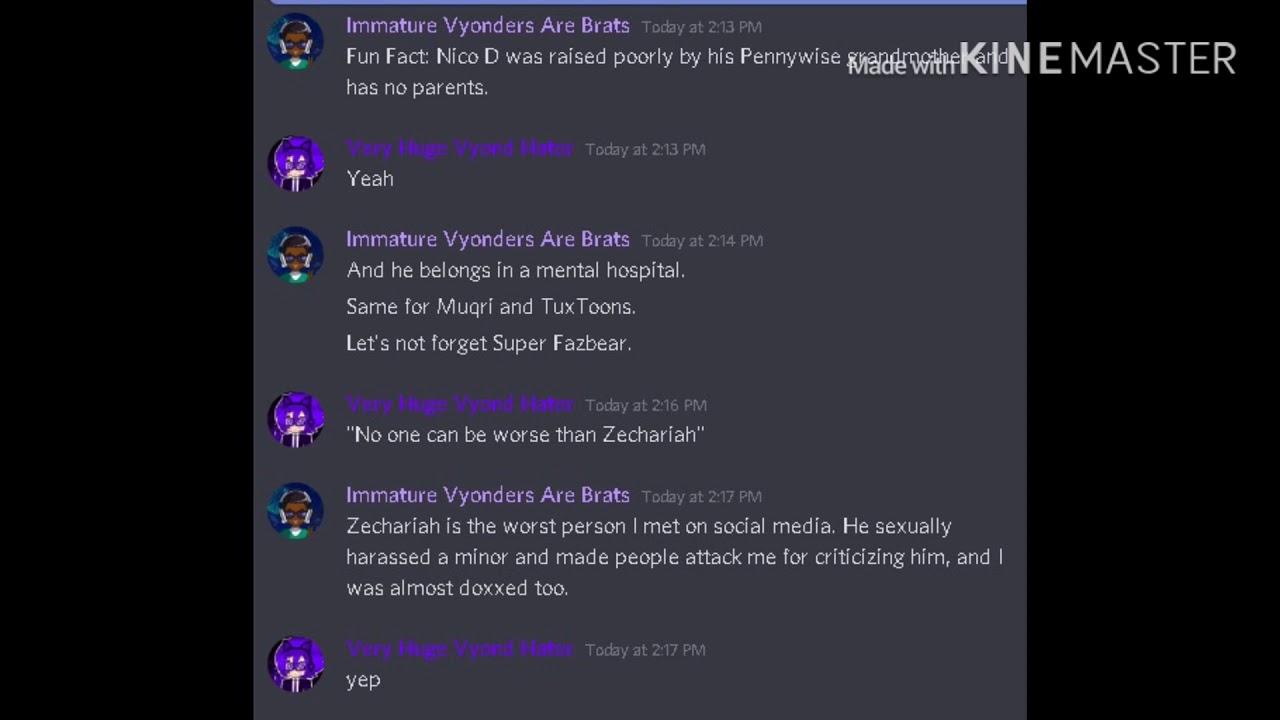Select the "Yeah" message text
This screenshot has width=1280, height=720.
[x=370, y=179]
